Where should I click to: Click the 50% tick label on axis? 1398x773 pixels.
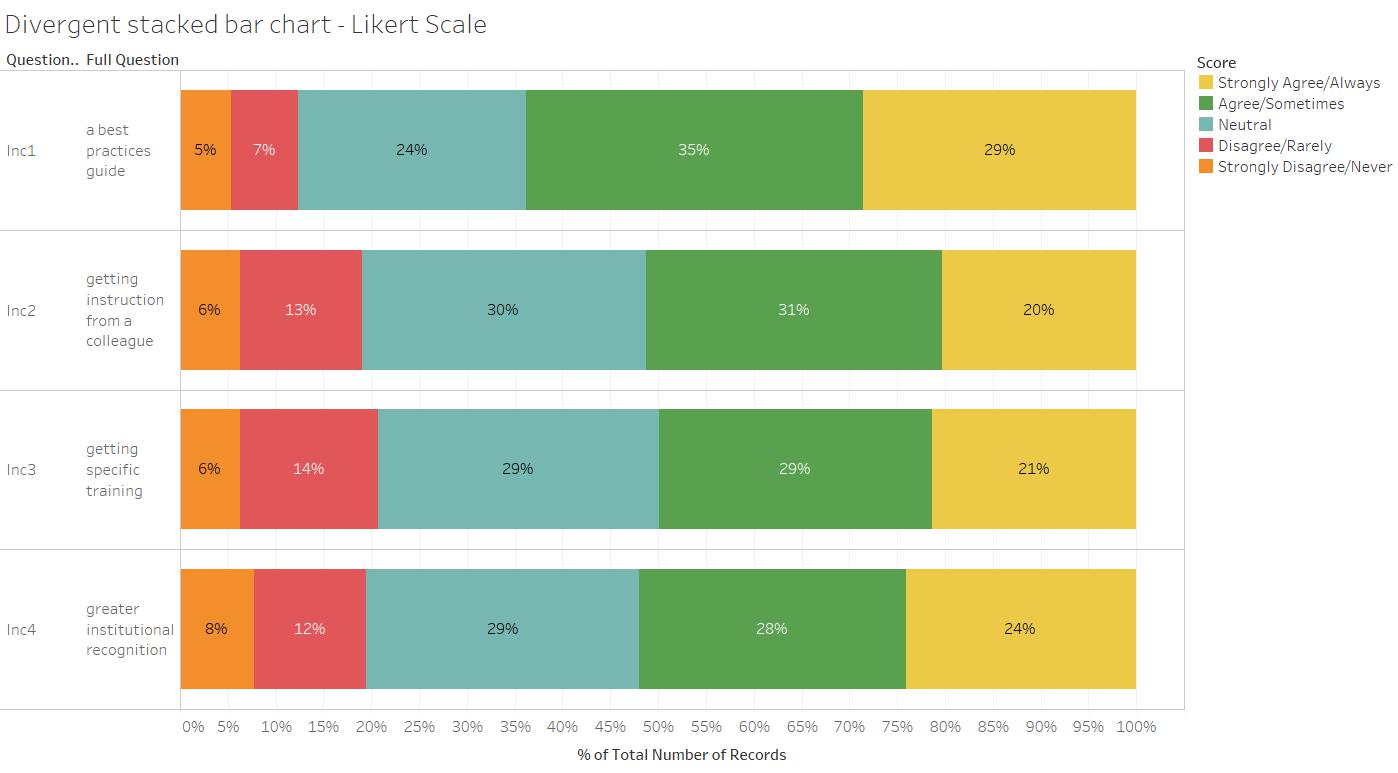(x=658, y=727)
